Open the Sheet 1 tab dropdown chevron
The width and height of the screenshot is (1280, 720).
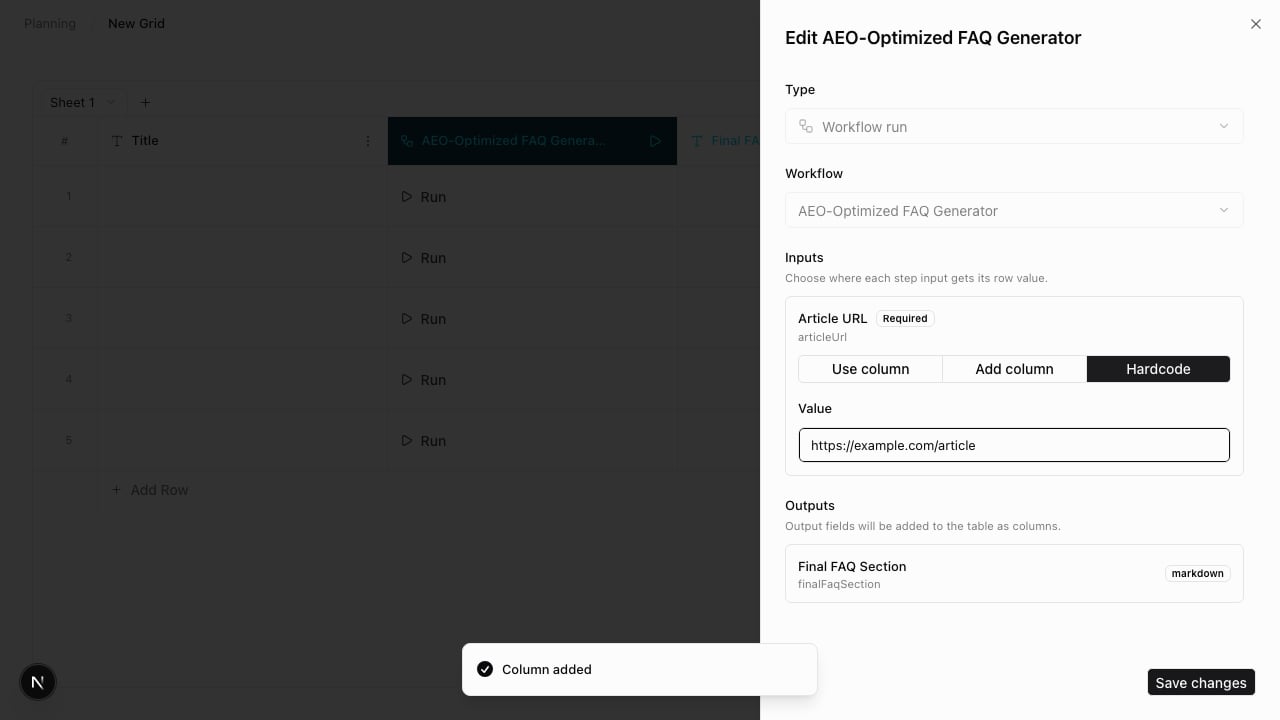(x=111, y=102)
